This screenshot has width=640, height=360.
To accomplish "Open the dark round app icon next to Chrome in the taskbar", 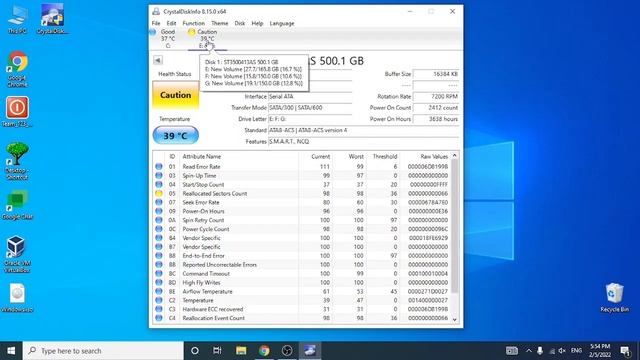I will click(x=287, y=351).
